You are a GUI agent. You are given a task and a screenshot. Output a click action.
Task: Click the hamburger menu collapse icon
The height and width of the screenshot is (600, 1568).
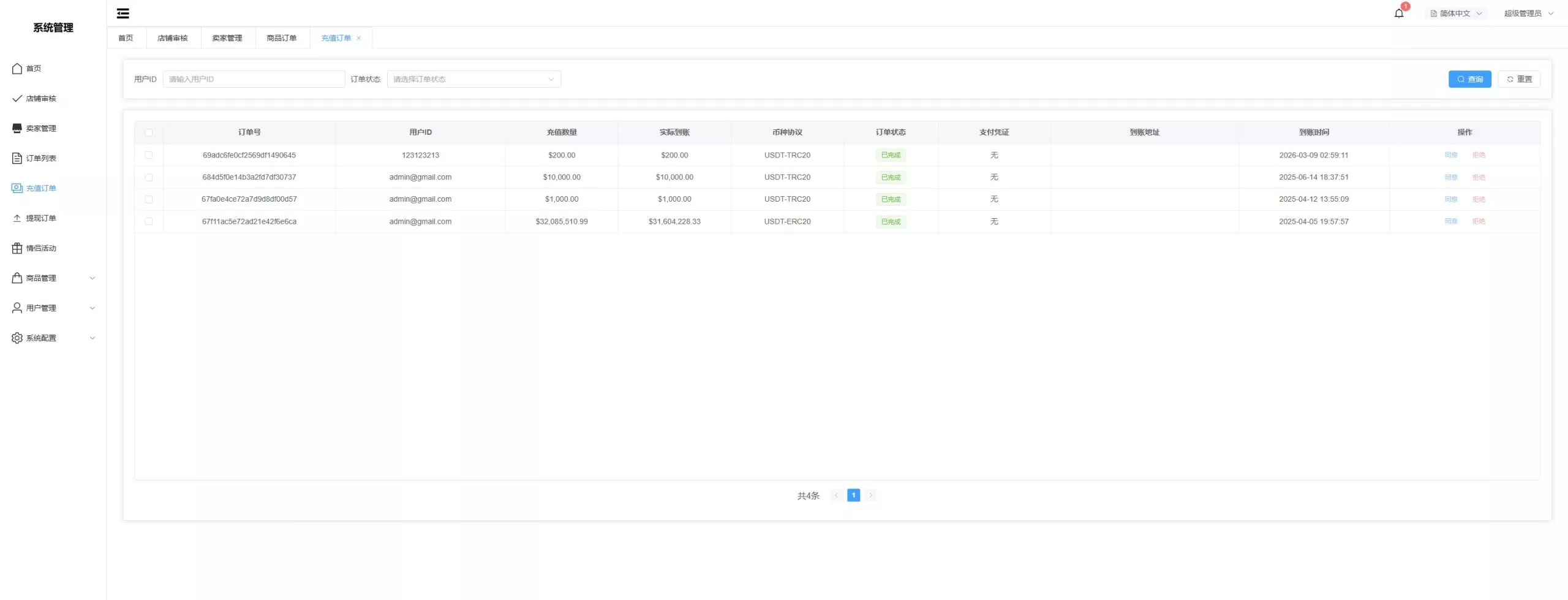click(123, 13)
